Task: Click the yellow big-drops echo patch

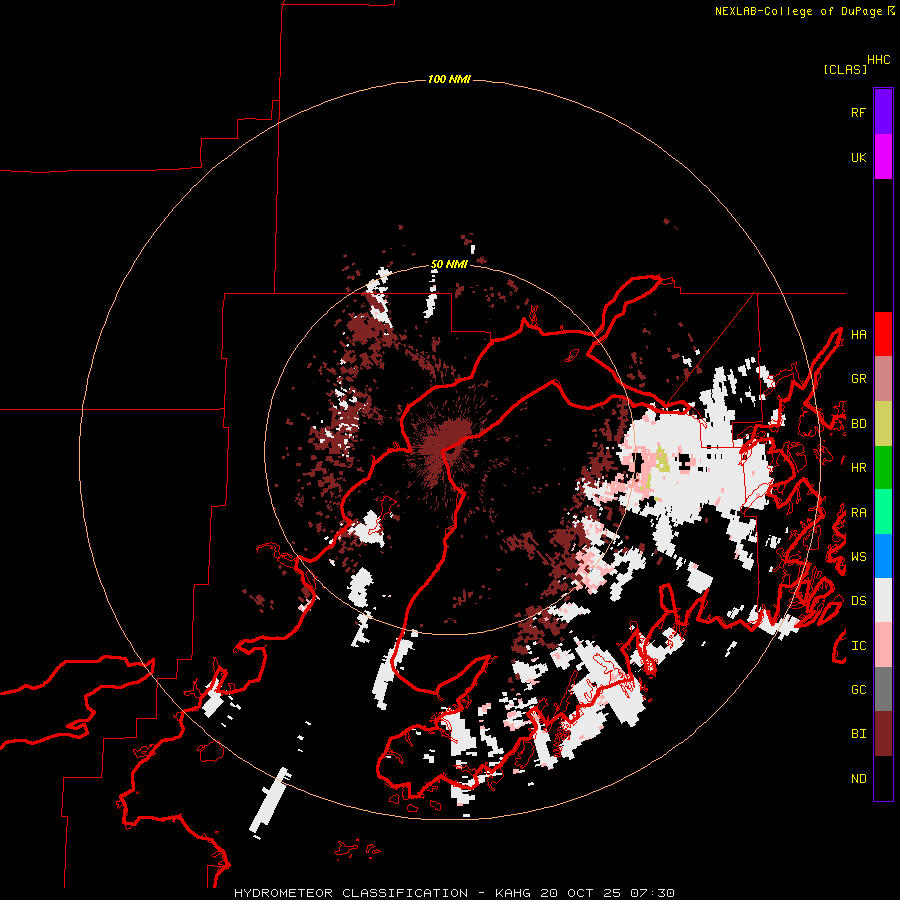Action: 662,460
